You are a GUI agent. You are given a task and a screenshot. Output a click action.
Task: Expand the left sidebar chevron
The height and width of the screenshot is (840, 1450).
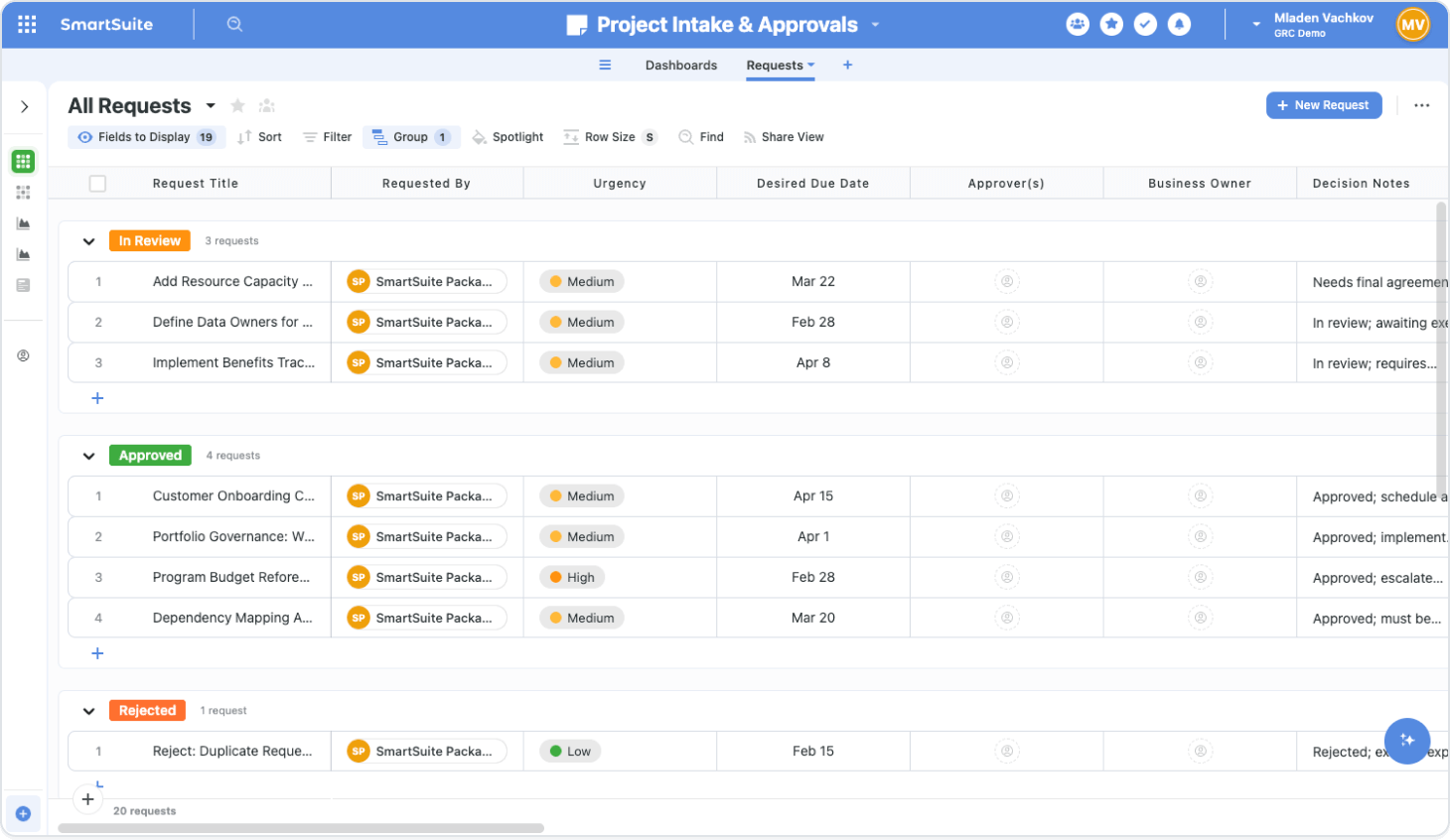pos(24,106)
